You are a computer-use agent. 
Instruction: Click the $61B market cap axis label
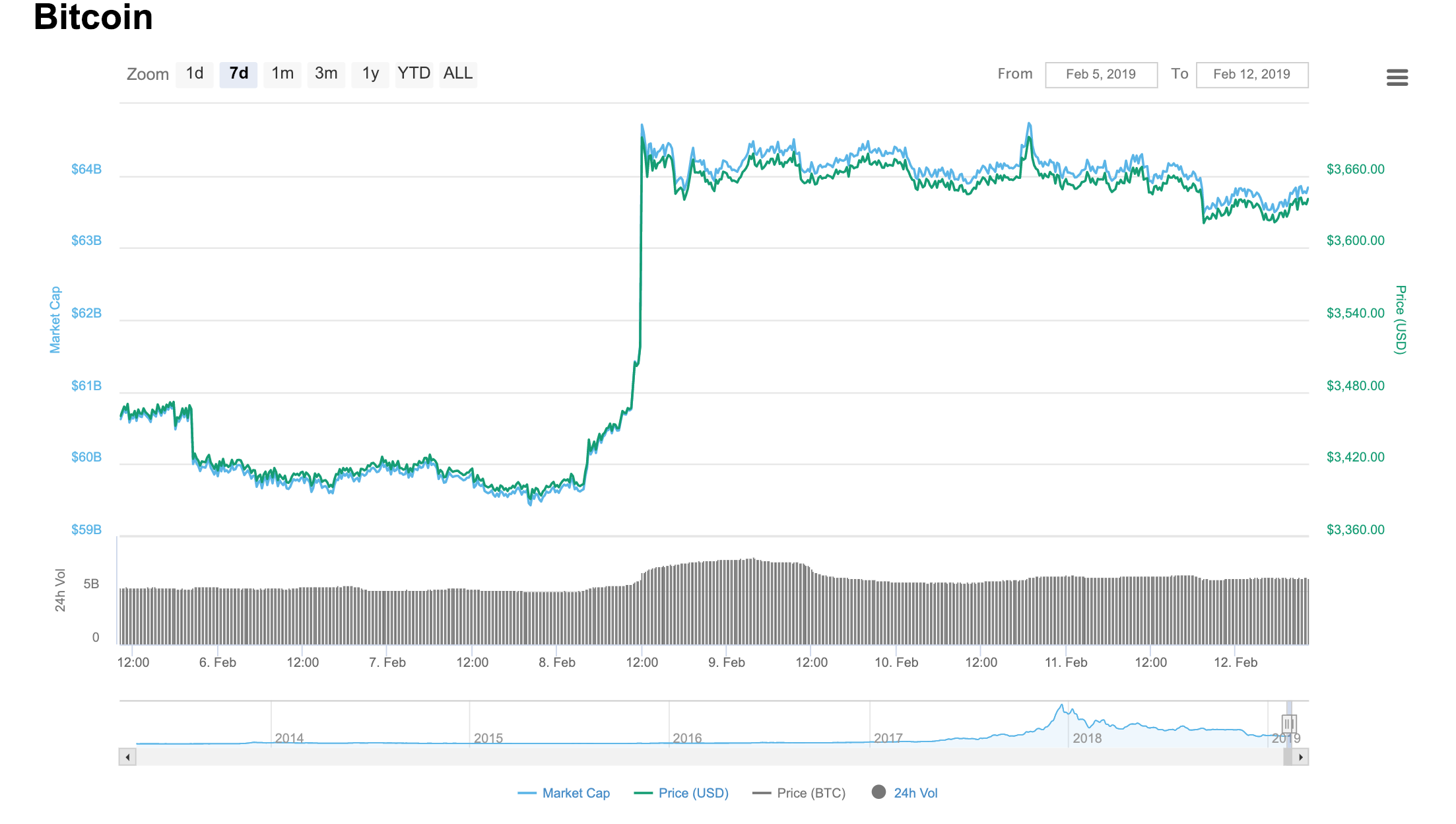pyautogui.click(x=86, y=386)
